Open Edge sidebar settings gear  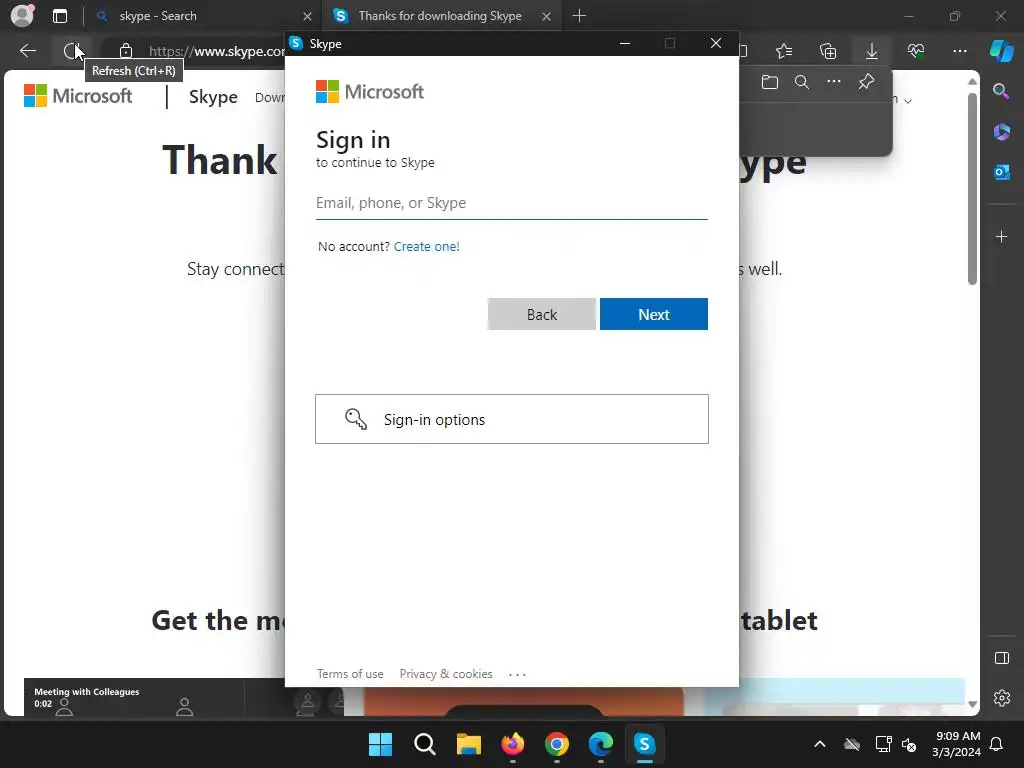point(1001,698)
